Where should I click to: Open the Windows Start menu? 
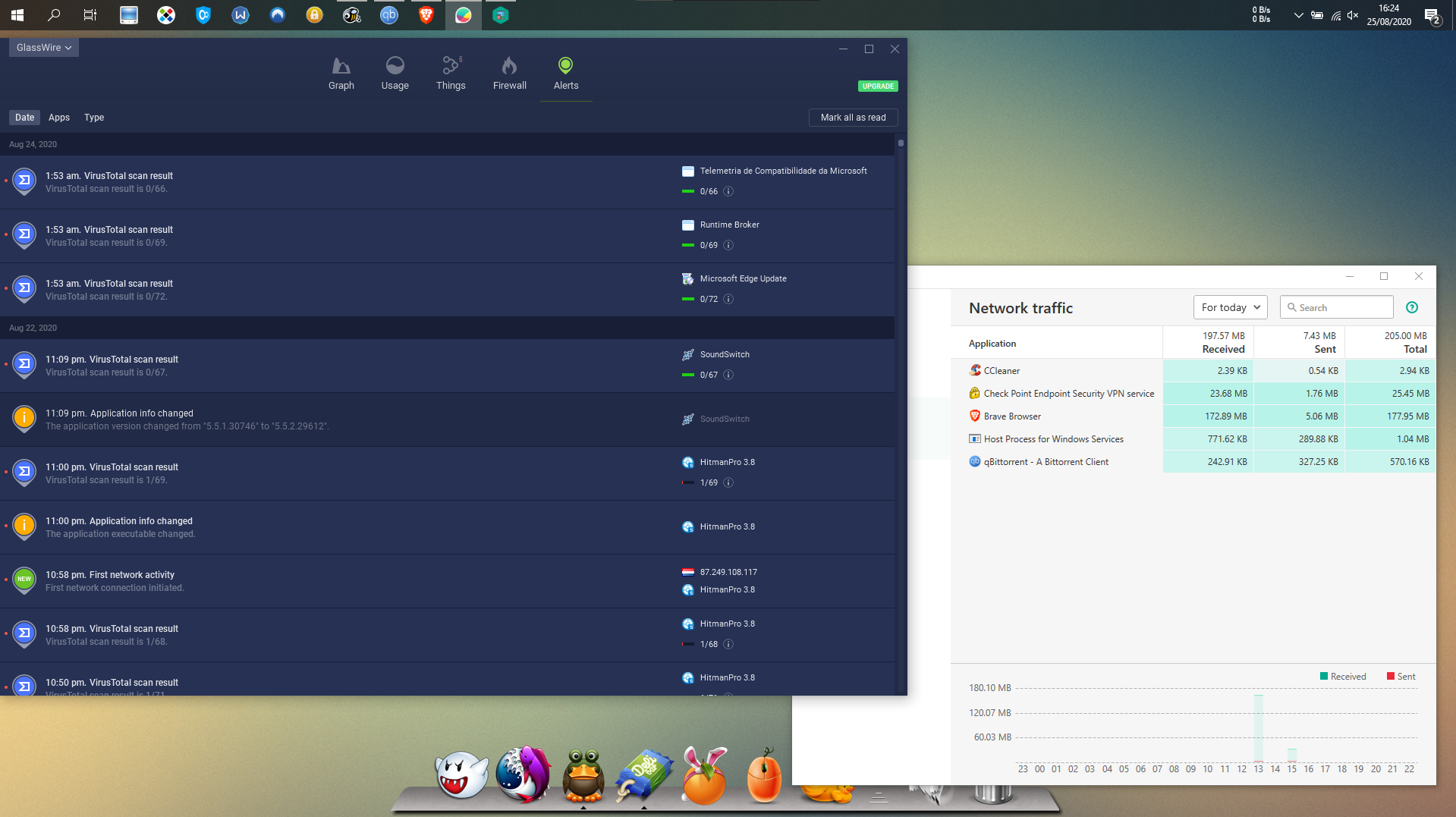point(17,15)
